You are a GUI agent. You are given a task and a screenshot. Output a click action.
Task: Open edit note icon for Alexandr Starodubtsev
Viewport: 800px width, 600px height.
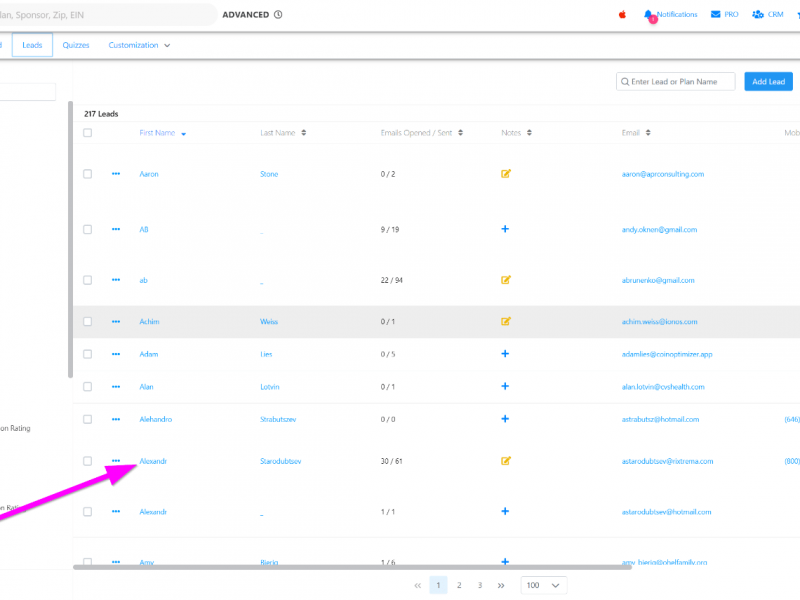[x=506, y=461]
